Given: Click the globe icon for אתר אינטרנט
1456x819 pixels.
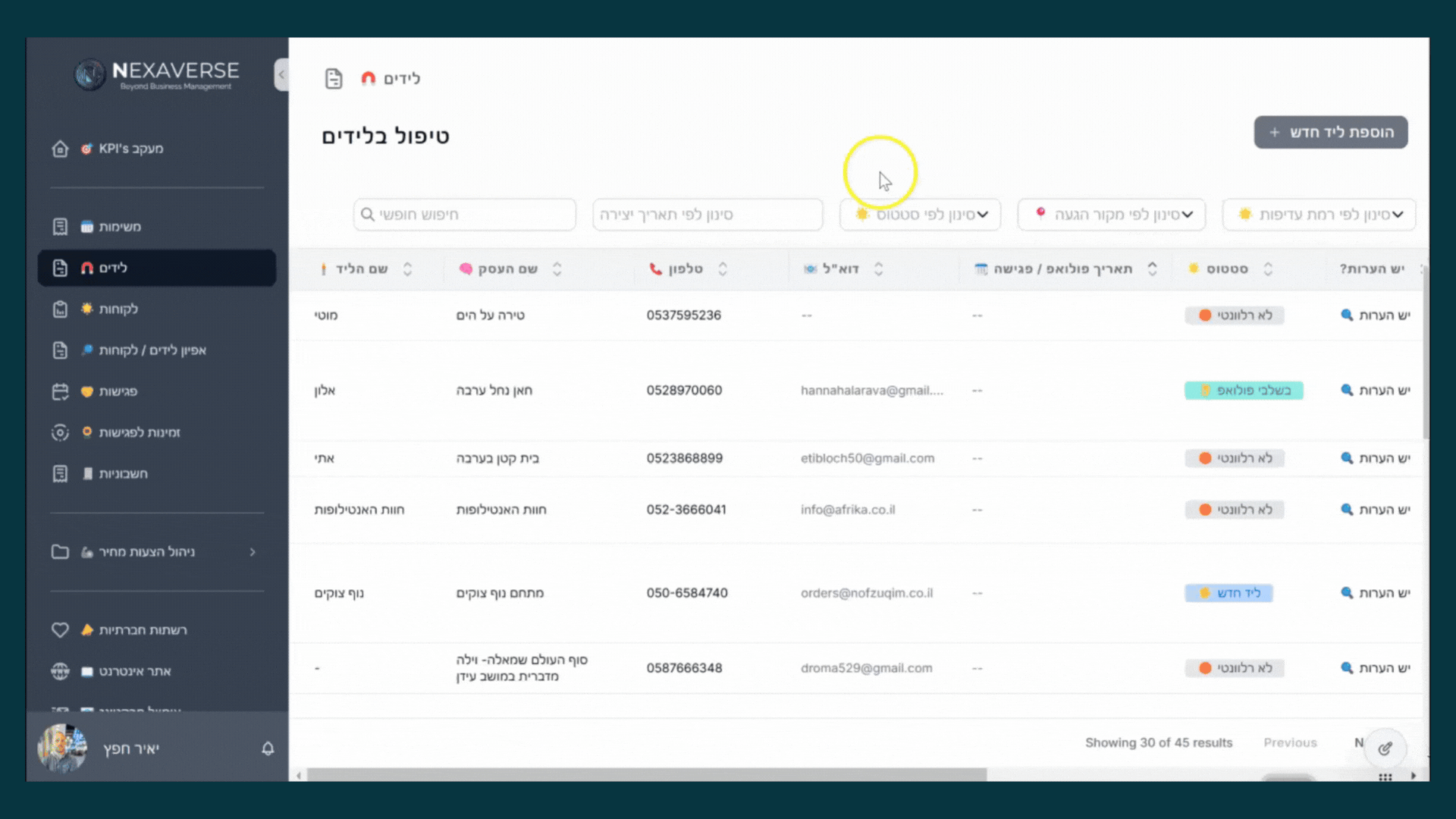Looking at the screenshot, I should pos(60,671).
